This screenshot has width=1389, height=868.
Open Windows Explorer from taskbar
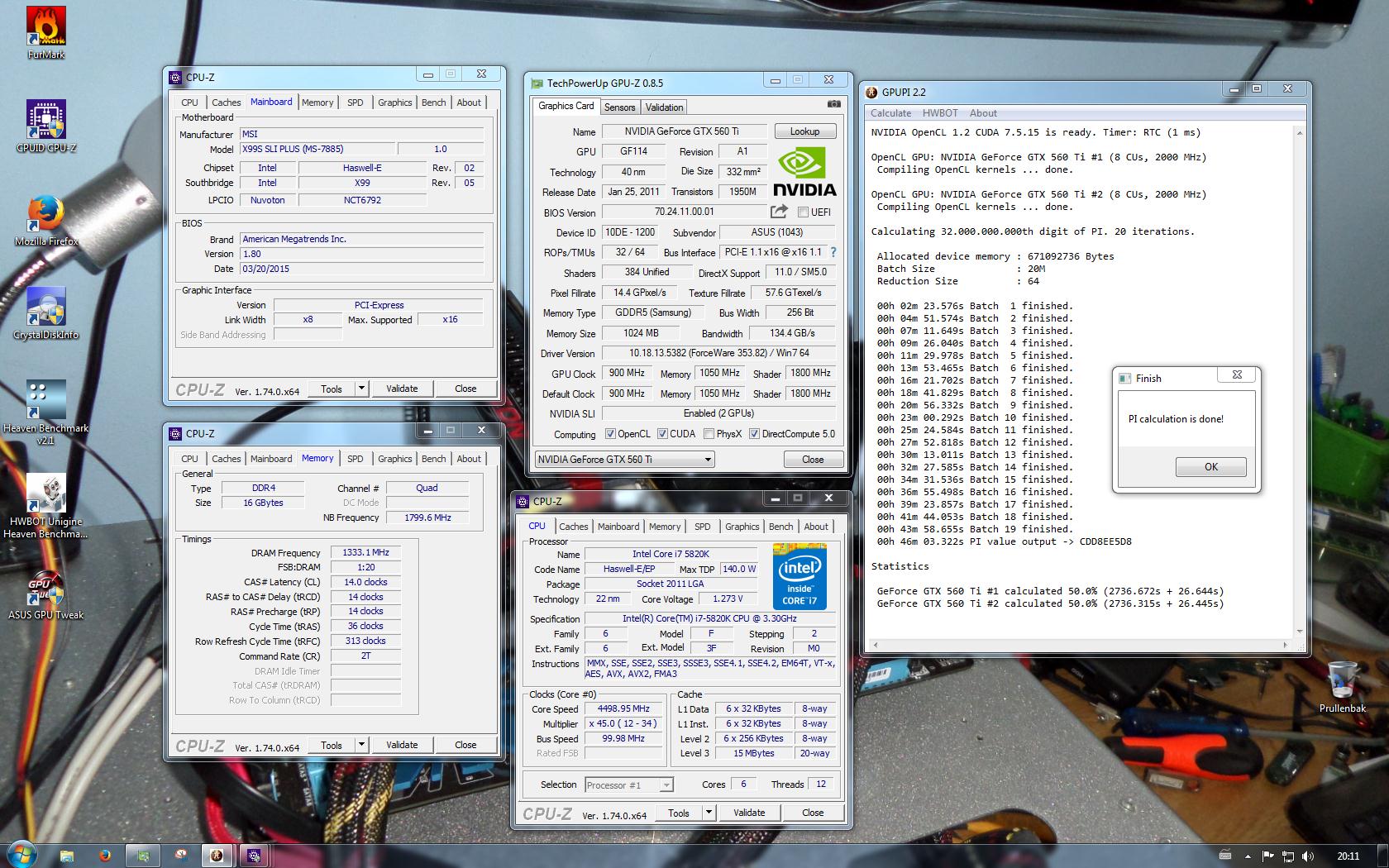tap(67, 856)
